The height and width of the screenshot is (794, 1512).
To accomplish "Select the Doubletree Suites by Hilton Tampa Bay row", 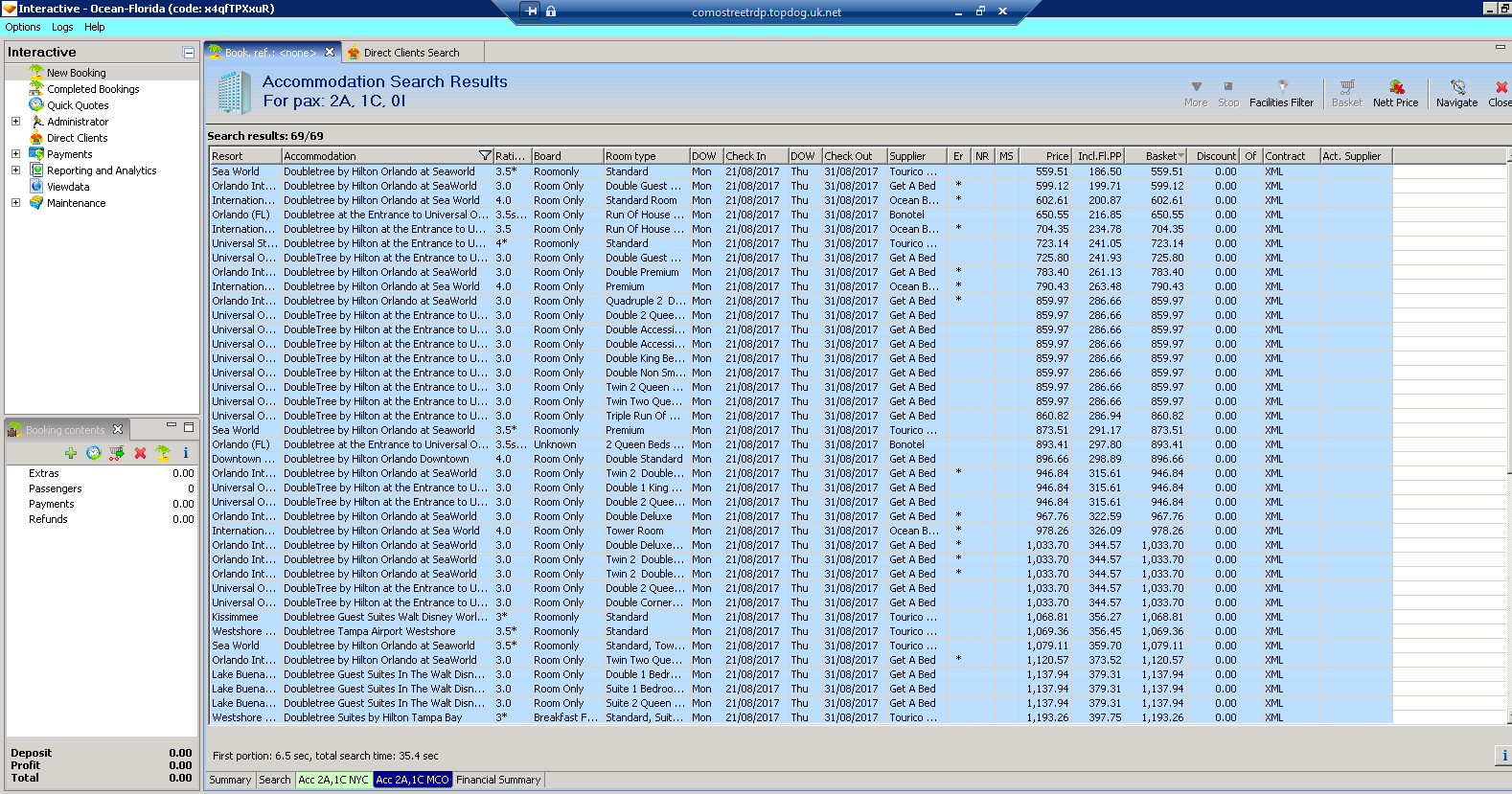I will point(801,717).
